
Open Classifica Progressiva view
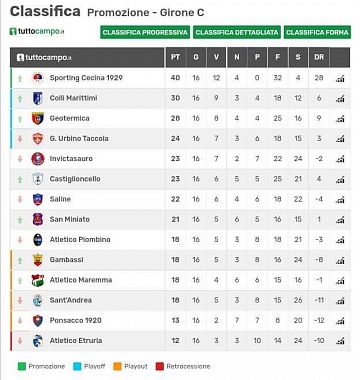[x=145, y=32]
